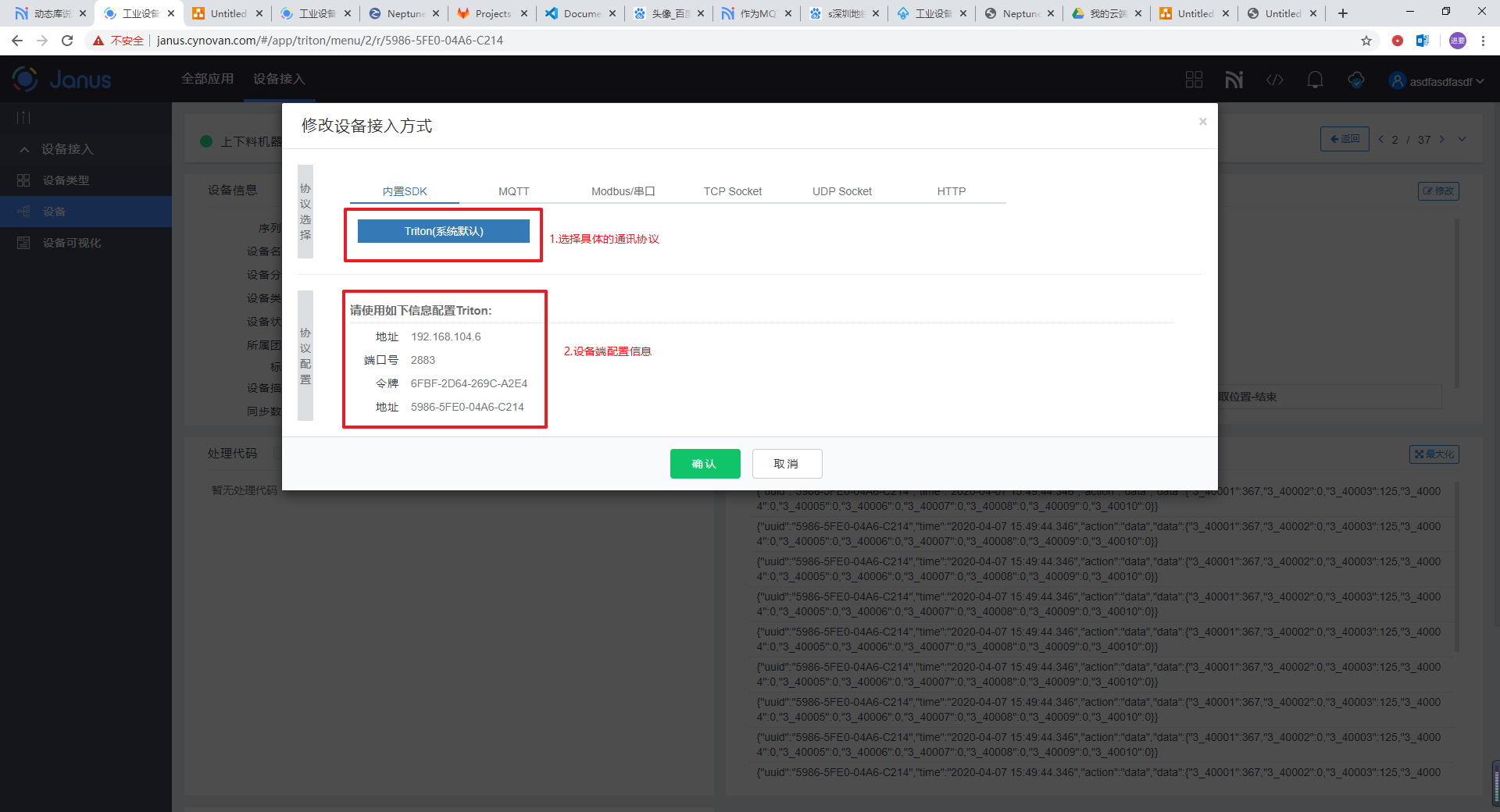Image resolution: width=1500 pixels, height=812 pixels.
Task: Switch to the 作为MQ browser tab
Action: tap(755, 13)
